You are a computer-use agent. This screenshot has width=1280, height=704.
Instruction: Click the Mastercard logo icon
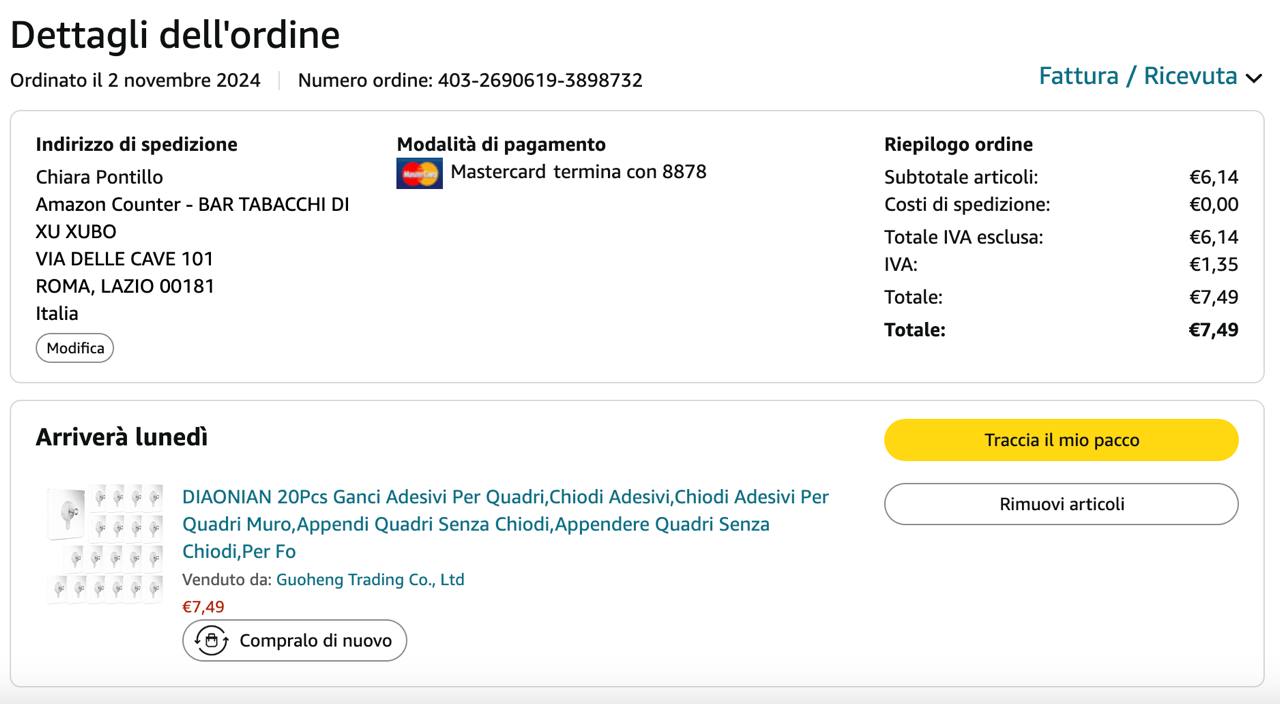pyautogui.click(x=419, y=173)
